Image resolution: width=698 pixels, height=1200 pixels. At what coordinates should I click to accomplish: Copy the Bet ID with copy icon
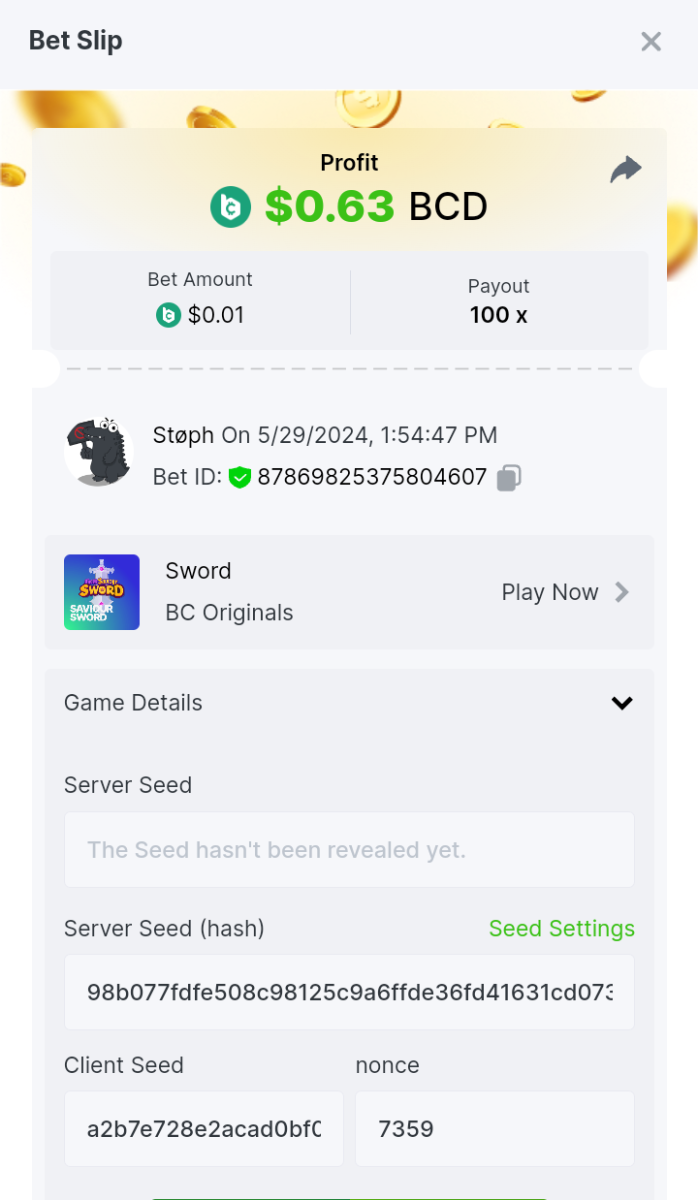[x=509, y=478]
